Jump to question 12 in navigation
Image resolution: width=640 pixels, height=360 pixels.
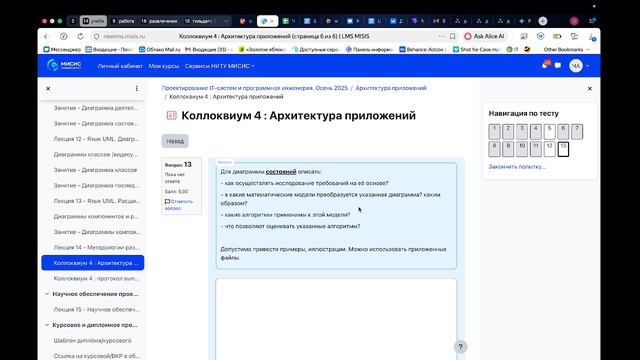coord(549,149)
